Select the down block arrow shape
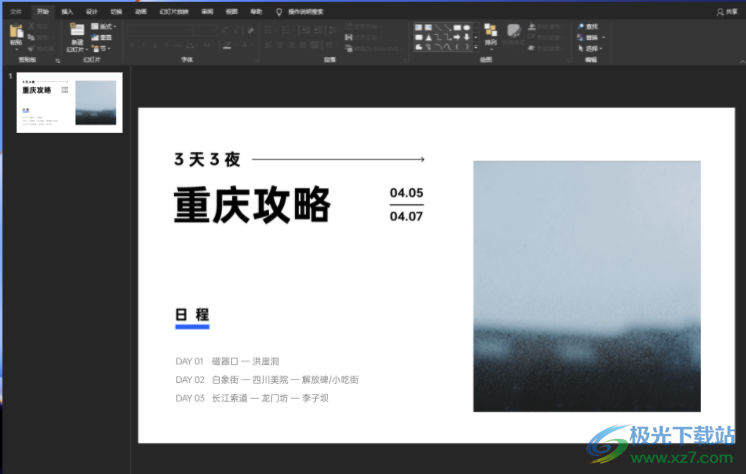Image resolution: width=746 pixels, height=474 pixels. pyautogui.click(x=467, y=37)
